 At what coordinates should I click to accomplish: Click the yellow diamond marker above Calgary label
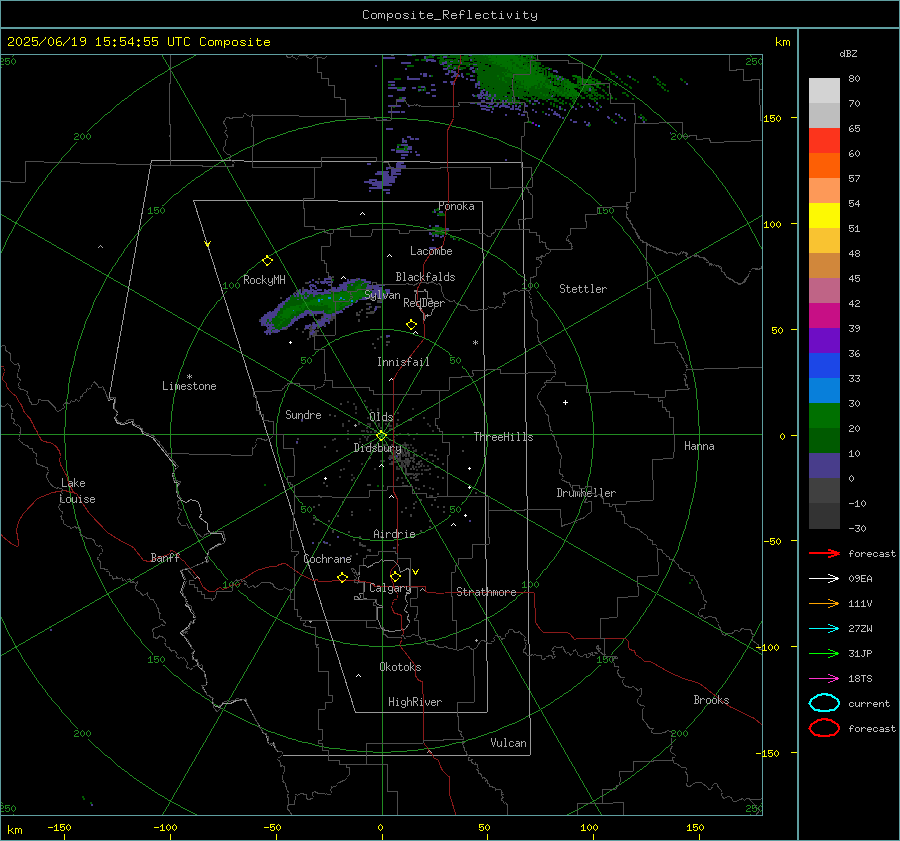[x=395, y=576]
